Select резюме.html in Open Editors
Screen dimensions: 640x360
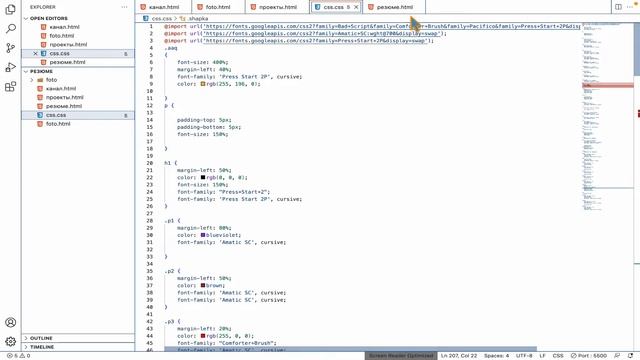(x=67, y=62)
